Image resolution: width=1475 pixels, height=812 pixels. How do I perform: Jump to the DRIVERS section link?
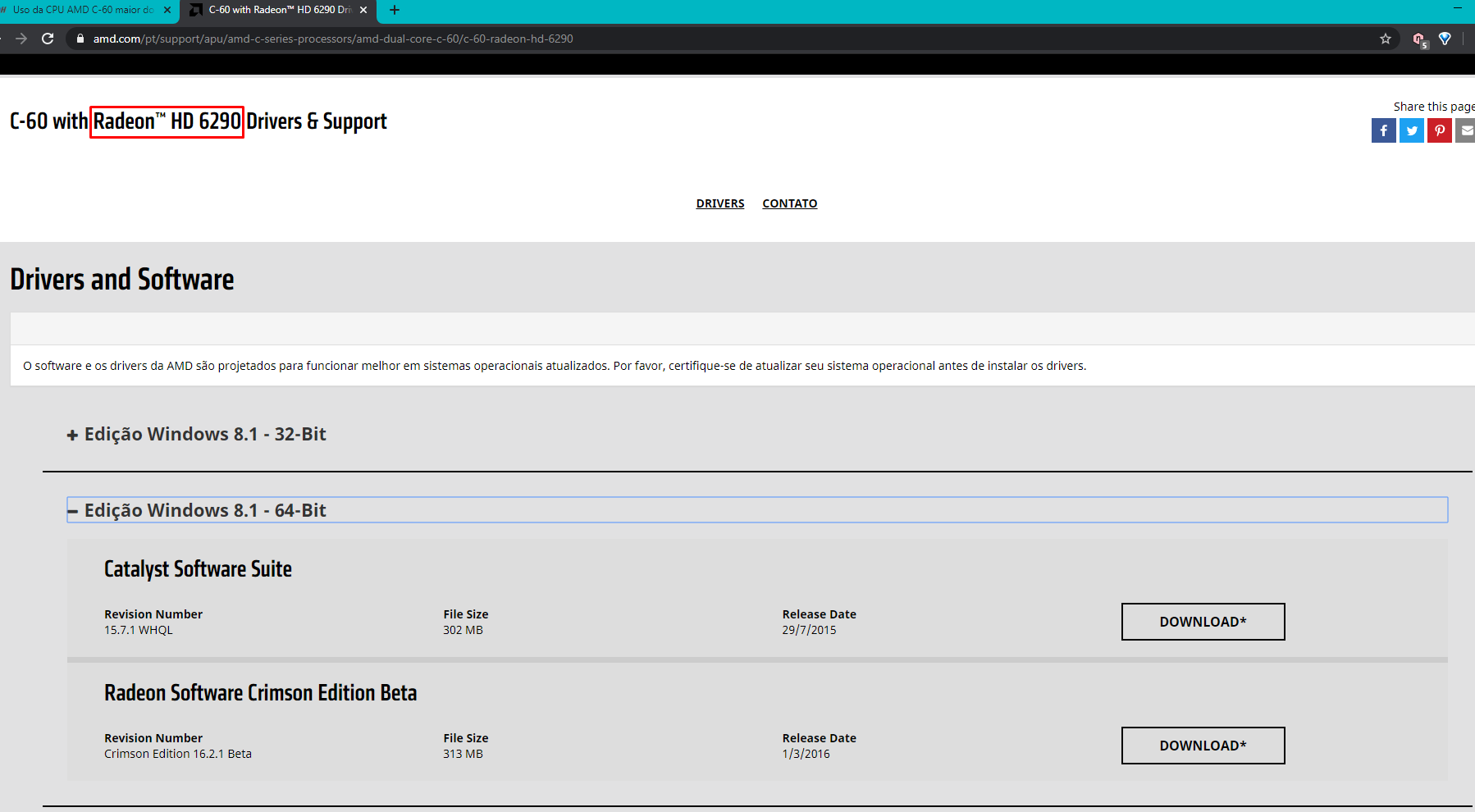720,203
